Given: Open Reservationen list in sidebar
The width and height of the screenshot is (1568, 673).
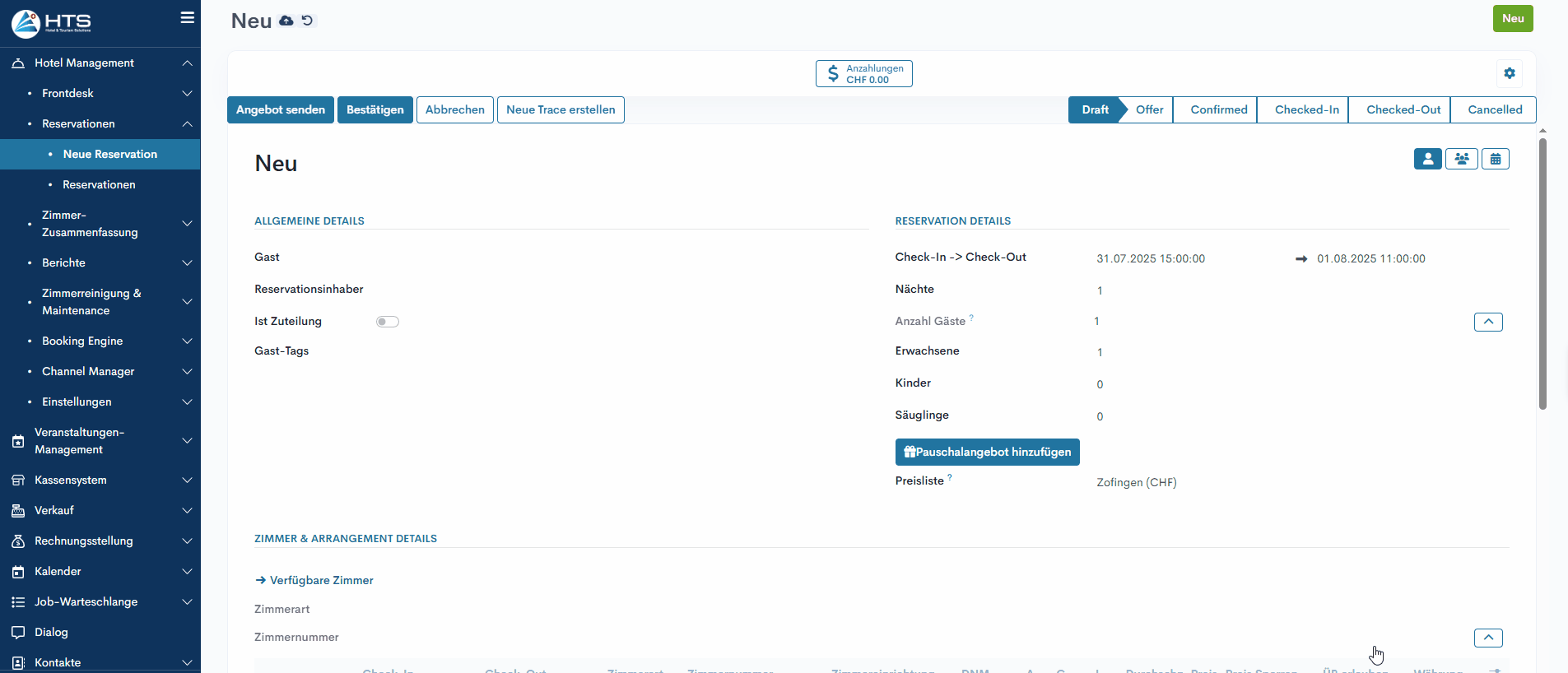Looking at the screenshot, I should point(99,185).
